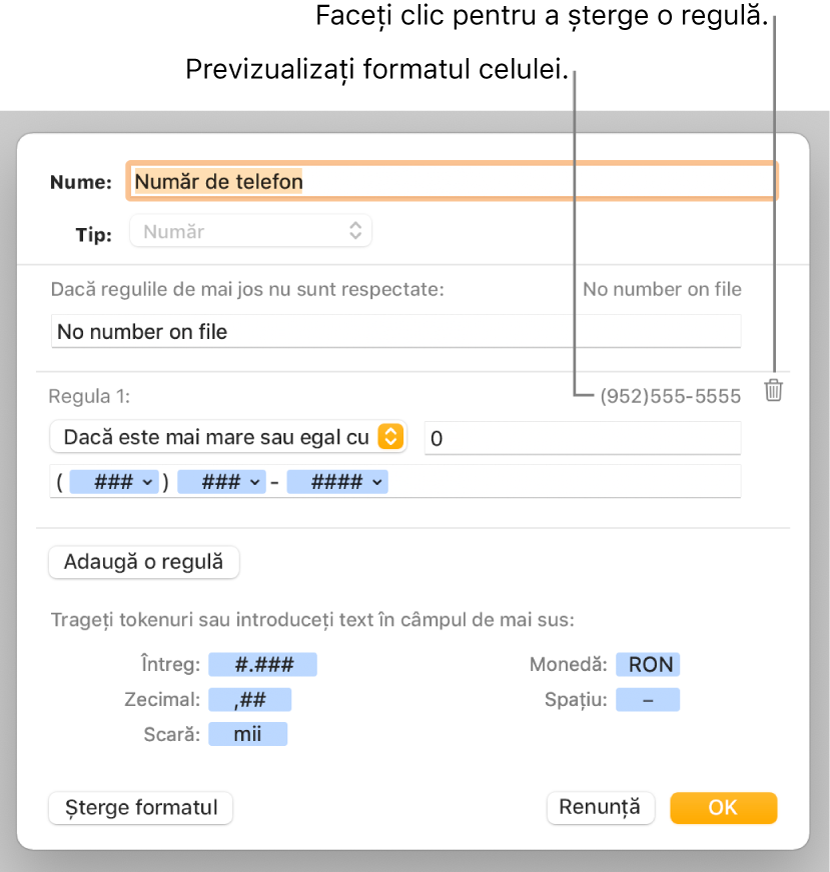The image size is (830, 872).
Task: Select the ,## Zecimal token
Action: pyautogui.click(x=249, y=699)
